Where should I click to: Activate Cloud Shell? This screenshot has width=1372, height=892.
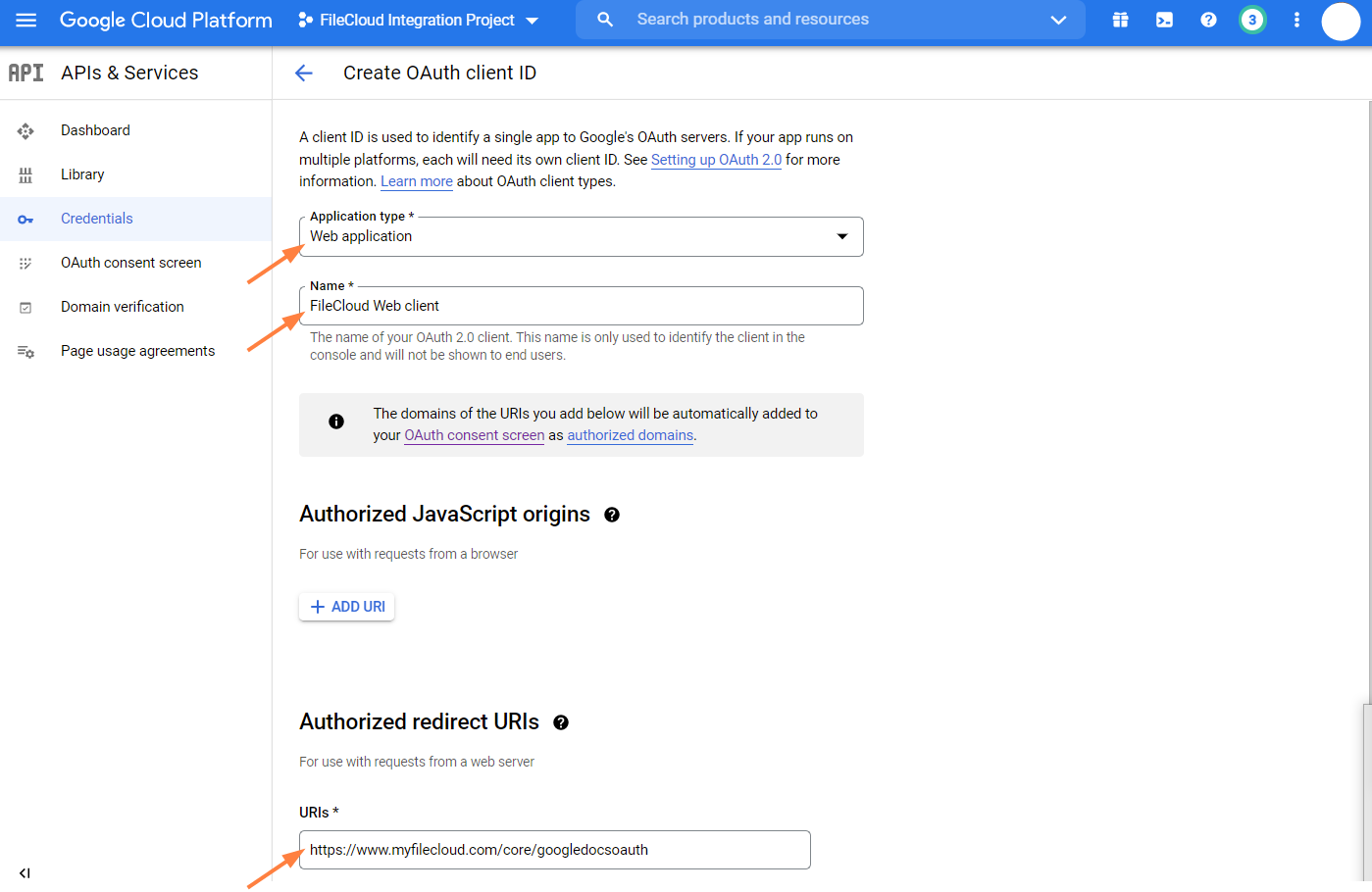click(x=1164, y=20)
